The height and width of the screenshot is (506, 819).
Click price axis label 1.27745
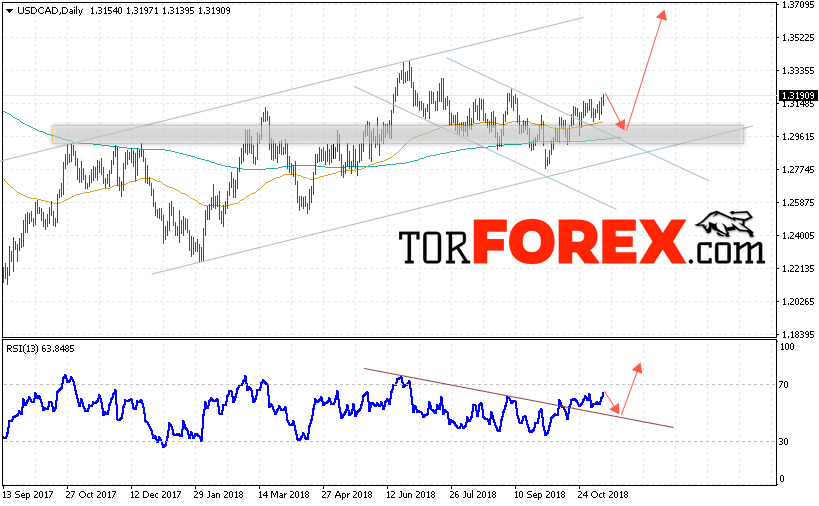(x=798, y=170)
